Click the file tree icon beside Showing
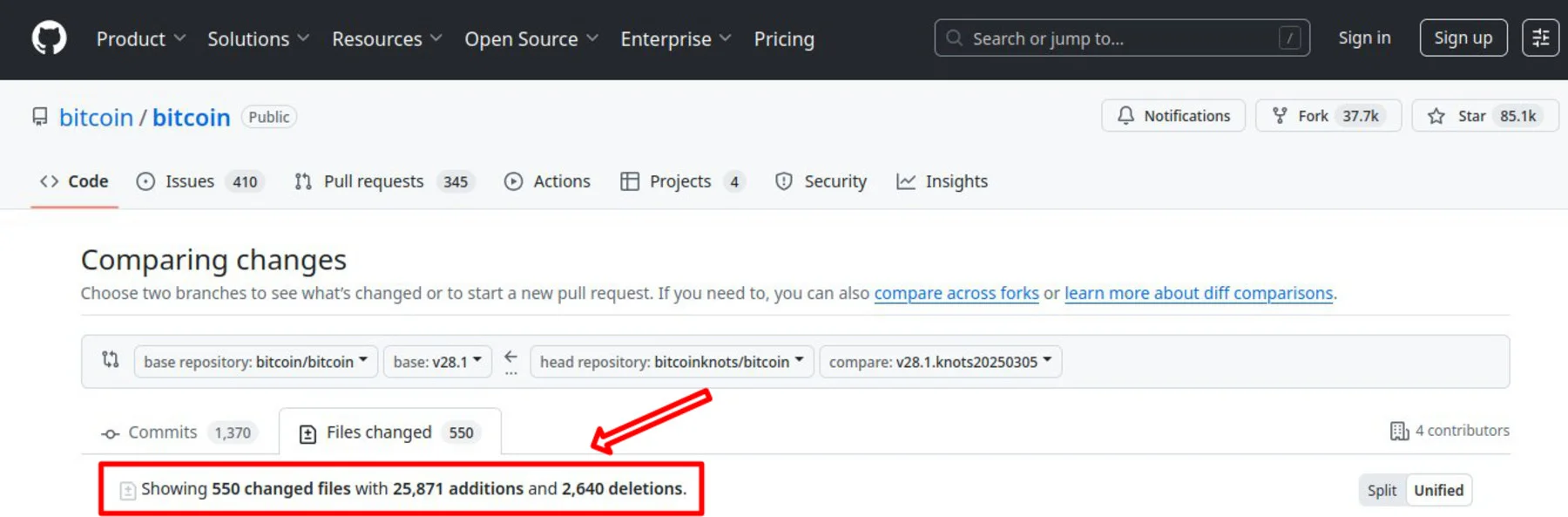 pyautogui.click(x=128, y=490)
